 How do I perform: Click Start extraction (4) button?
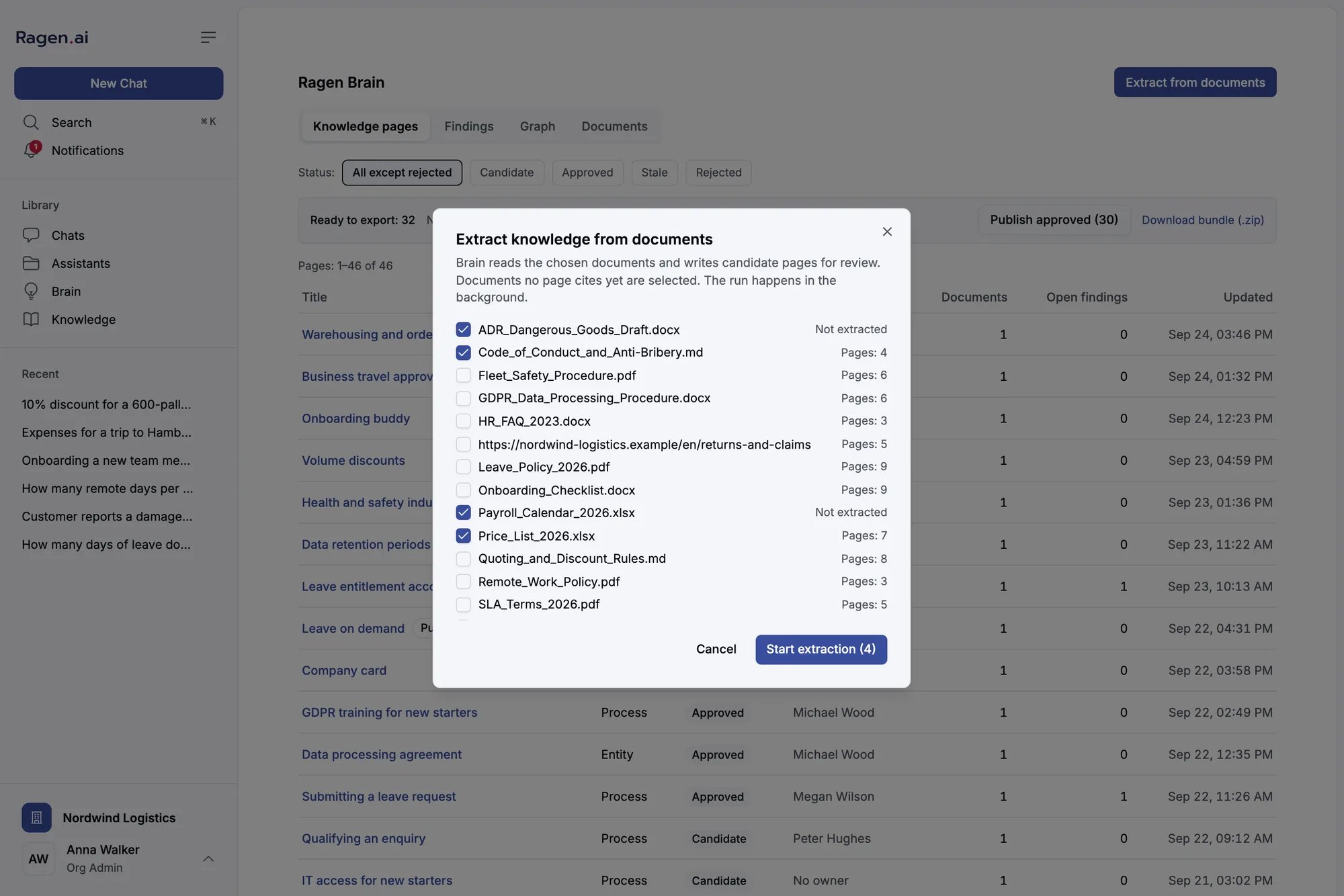[821, 649]
